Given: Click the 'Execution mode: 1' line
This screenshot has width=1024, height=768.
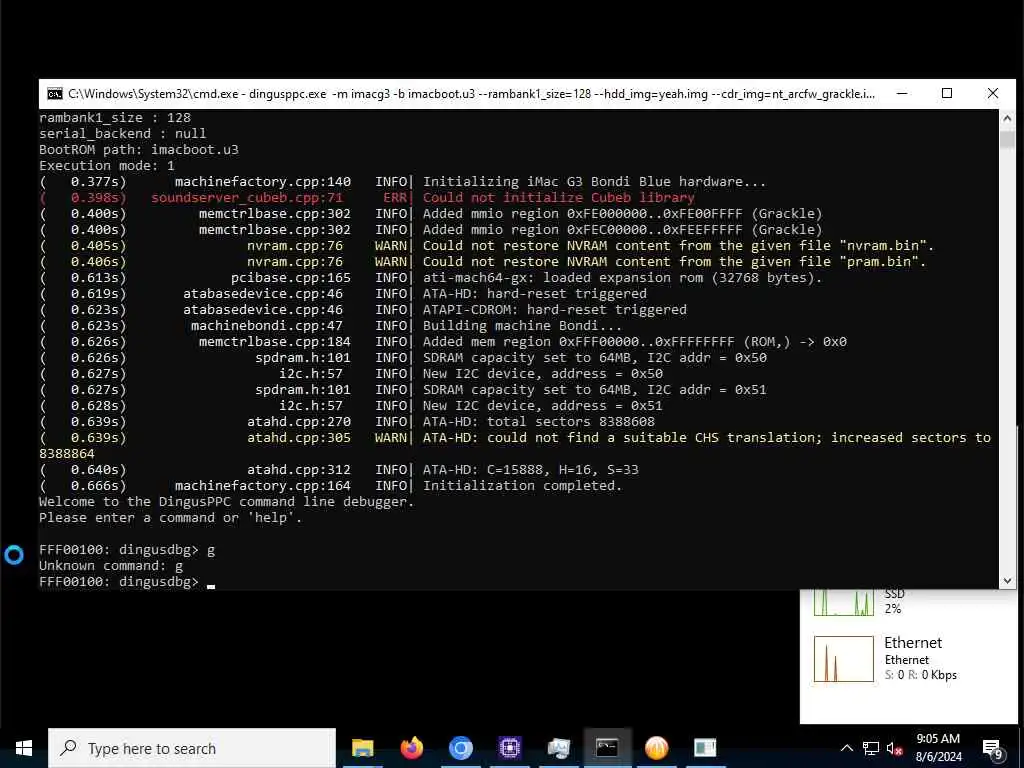Looking at the screenshot, I should pos(107,166).
